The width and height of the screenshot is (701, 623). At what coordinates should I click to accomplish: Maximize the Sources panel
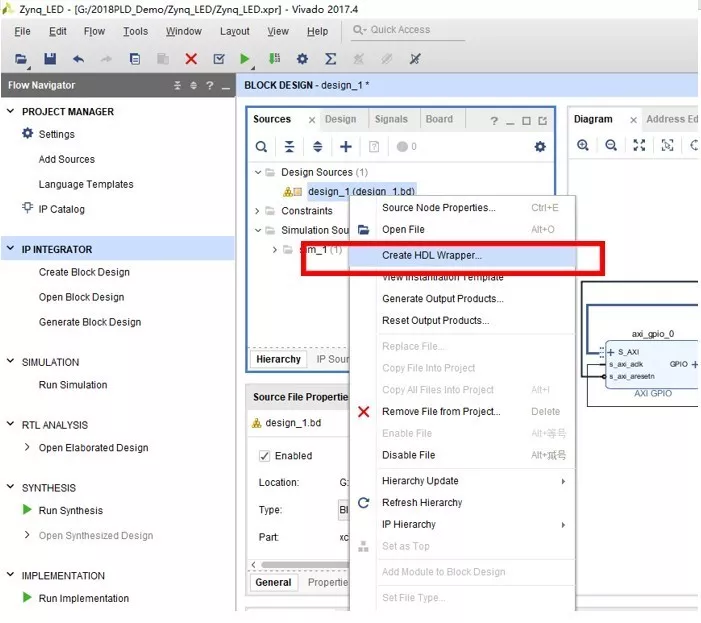[526, 121]
